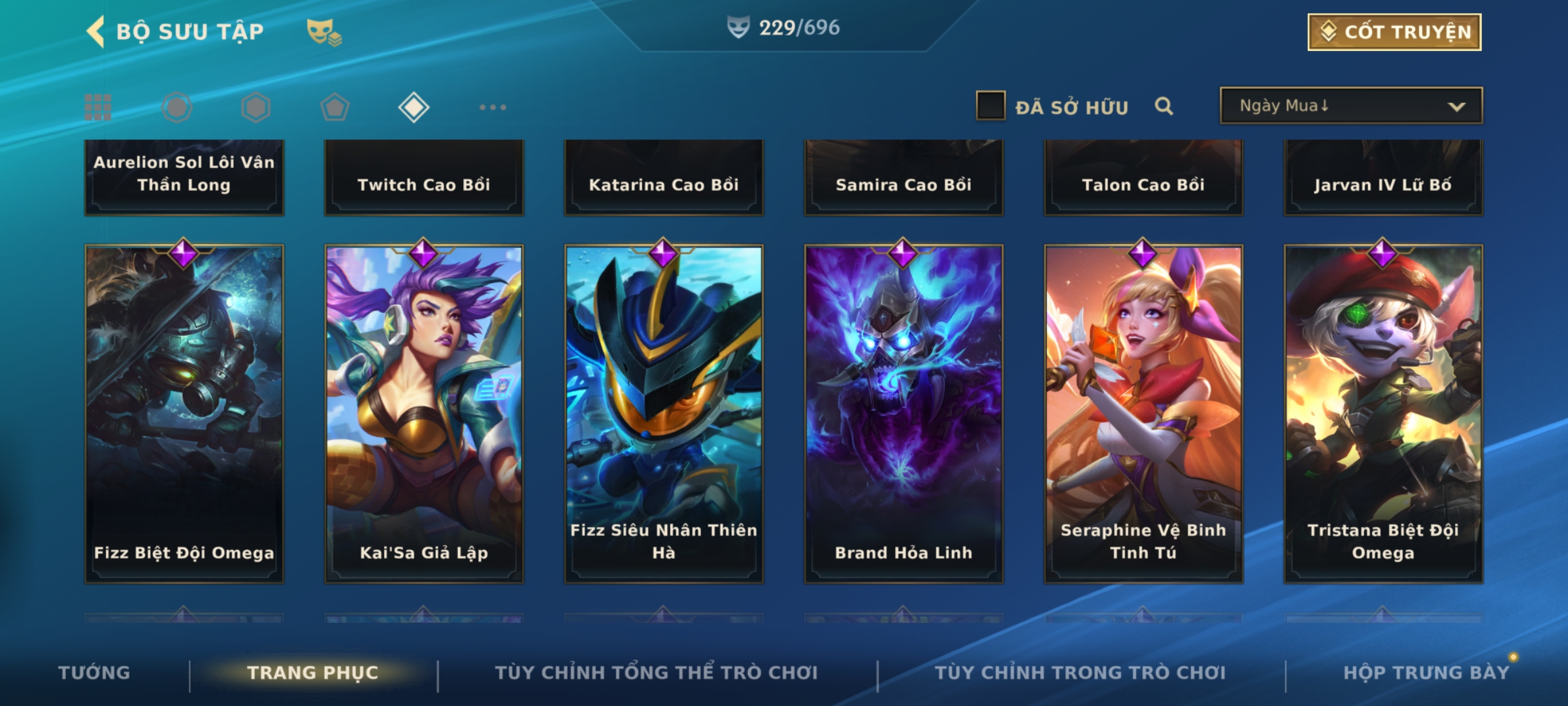Open the three-dots more filters icon
This screenshot has width=1568, height=706.
click(493, 107)
